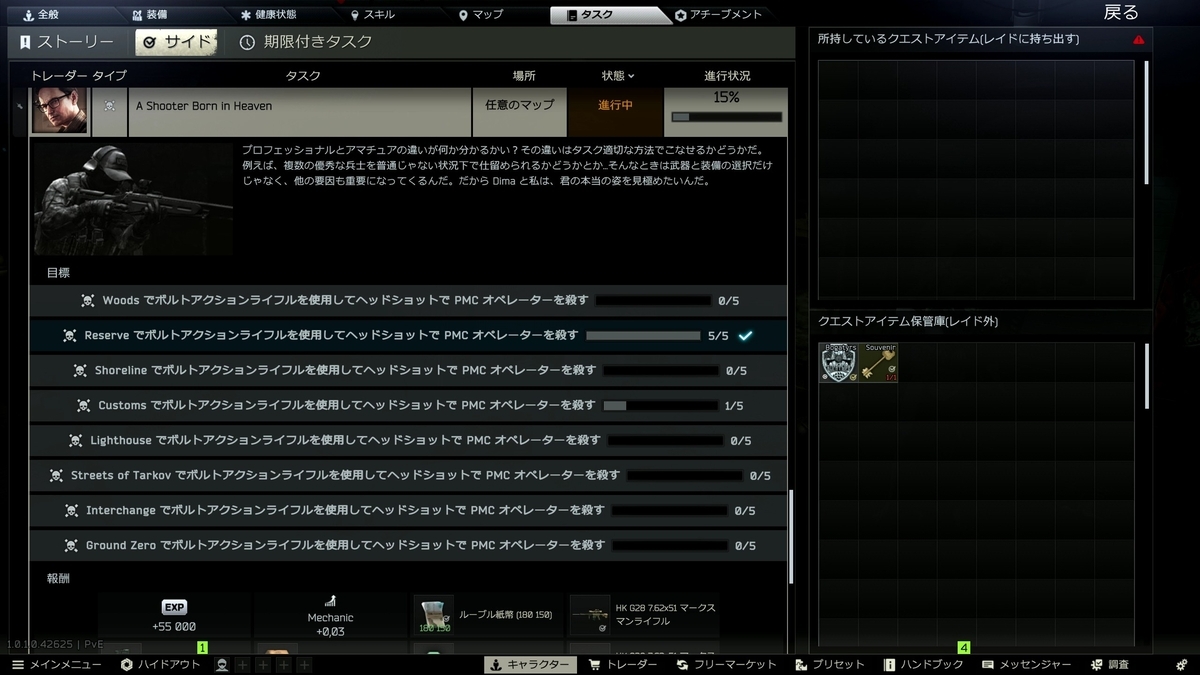Screen dimensions: 1200x675
Task: Open the 調査 (Survey) button
Action: [x=1110, y=665]
